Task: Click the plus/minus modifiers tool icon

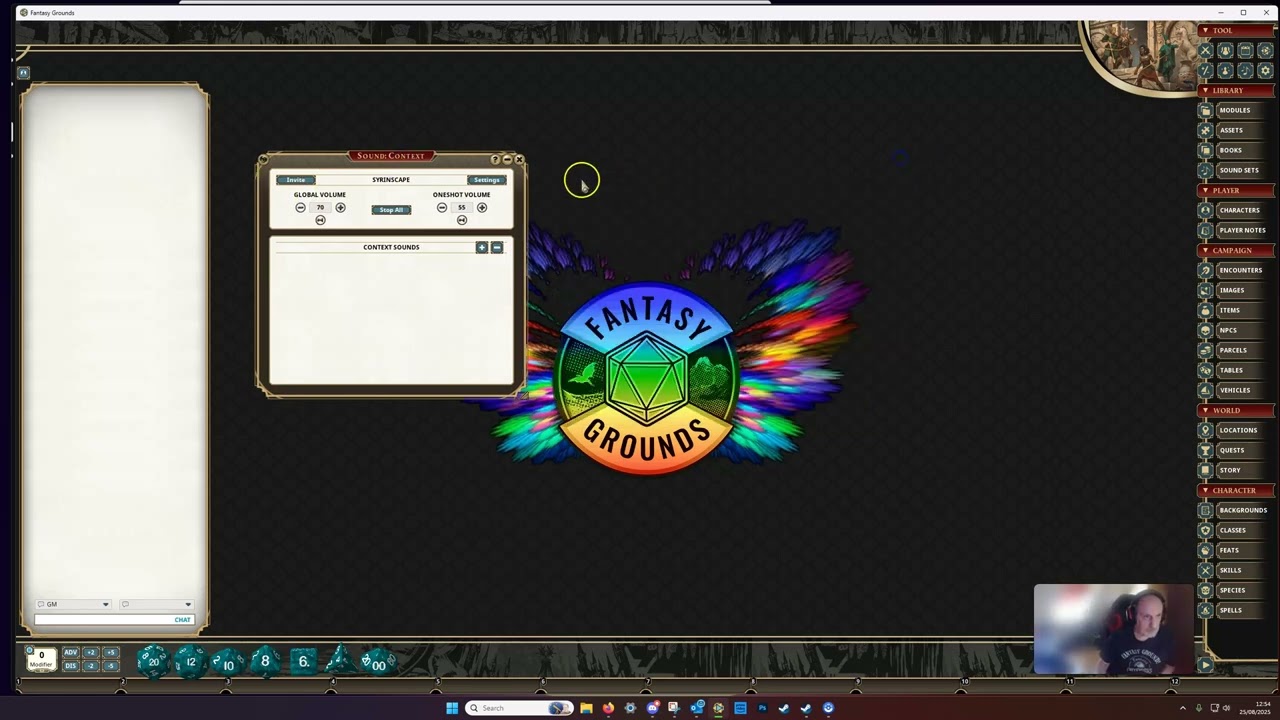Action: click(x=1205, y=71)
